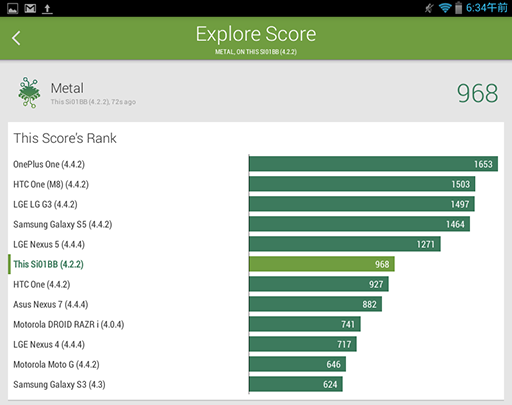Screen dimensions: 512x405
Task: Select HTC One (M8) (4.4.2) row label
Action: (51, 184)
